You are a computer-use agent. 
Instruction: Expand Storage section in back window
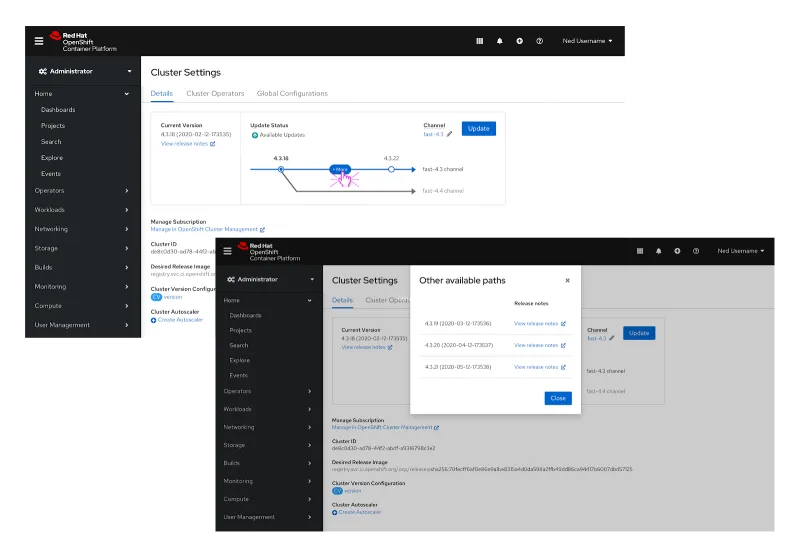82,248
